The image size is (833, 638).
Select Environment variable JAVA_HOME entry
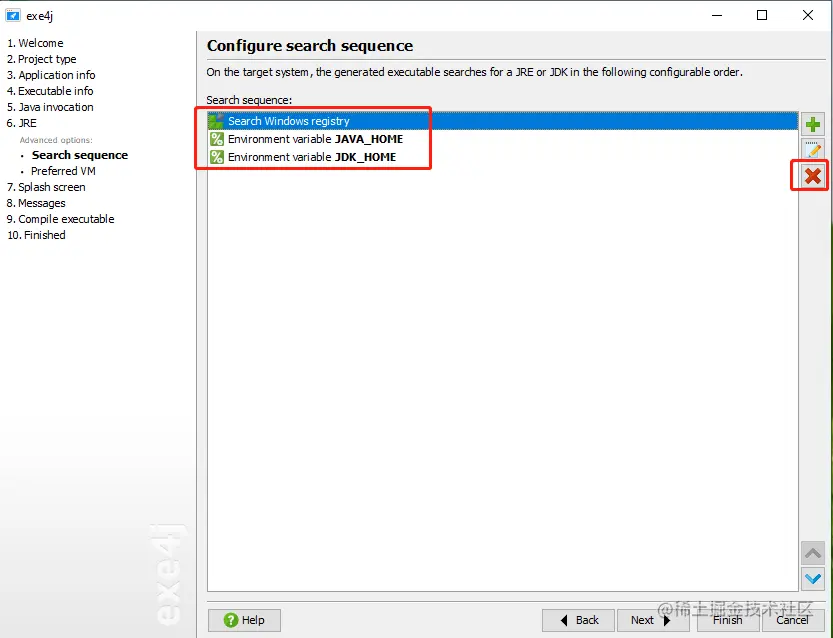point(503,139)
